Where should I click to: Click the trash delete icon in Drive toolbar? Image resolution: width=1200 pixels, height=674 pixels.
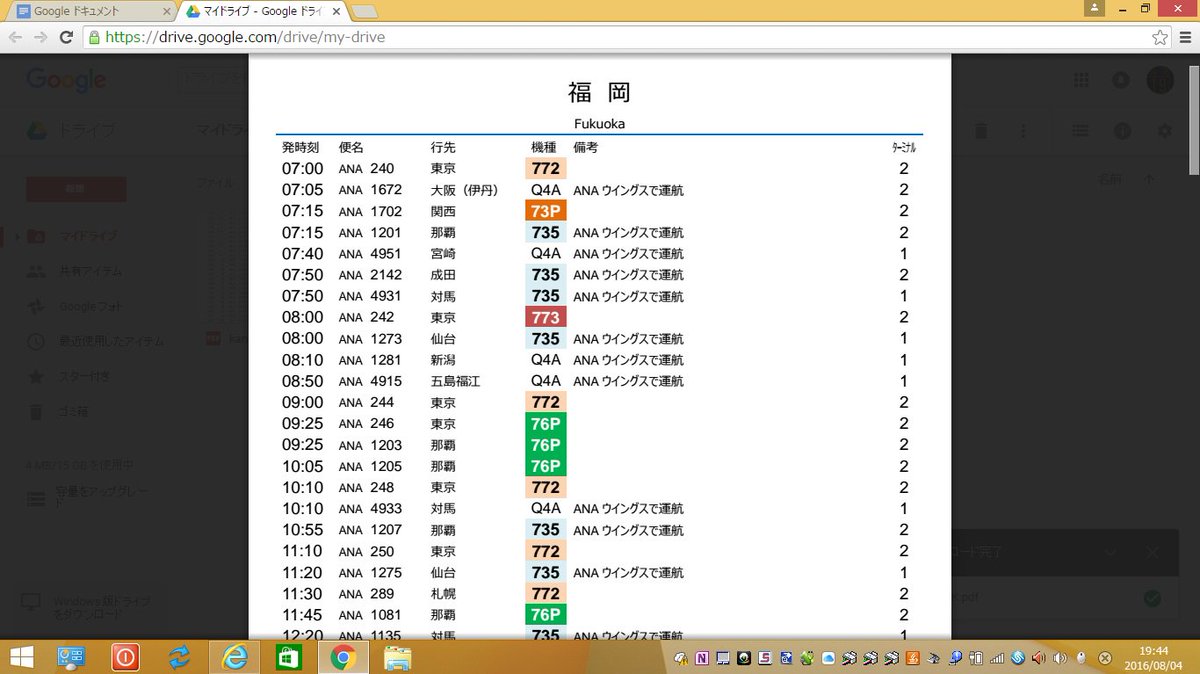click(x=981, y=131)
